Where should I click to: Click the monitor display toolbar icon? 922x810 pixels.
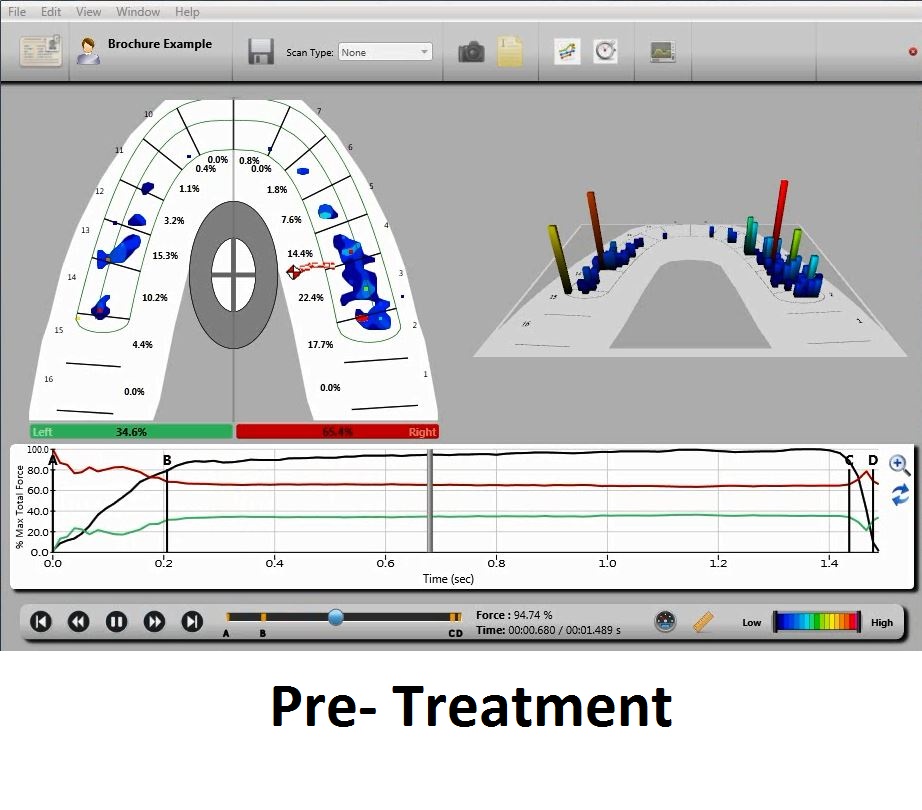662,52
